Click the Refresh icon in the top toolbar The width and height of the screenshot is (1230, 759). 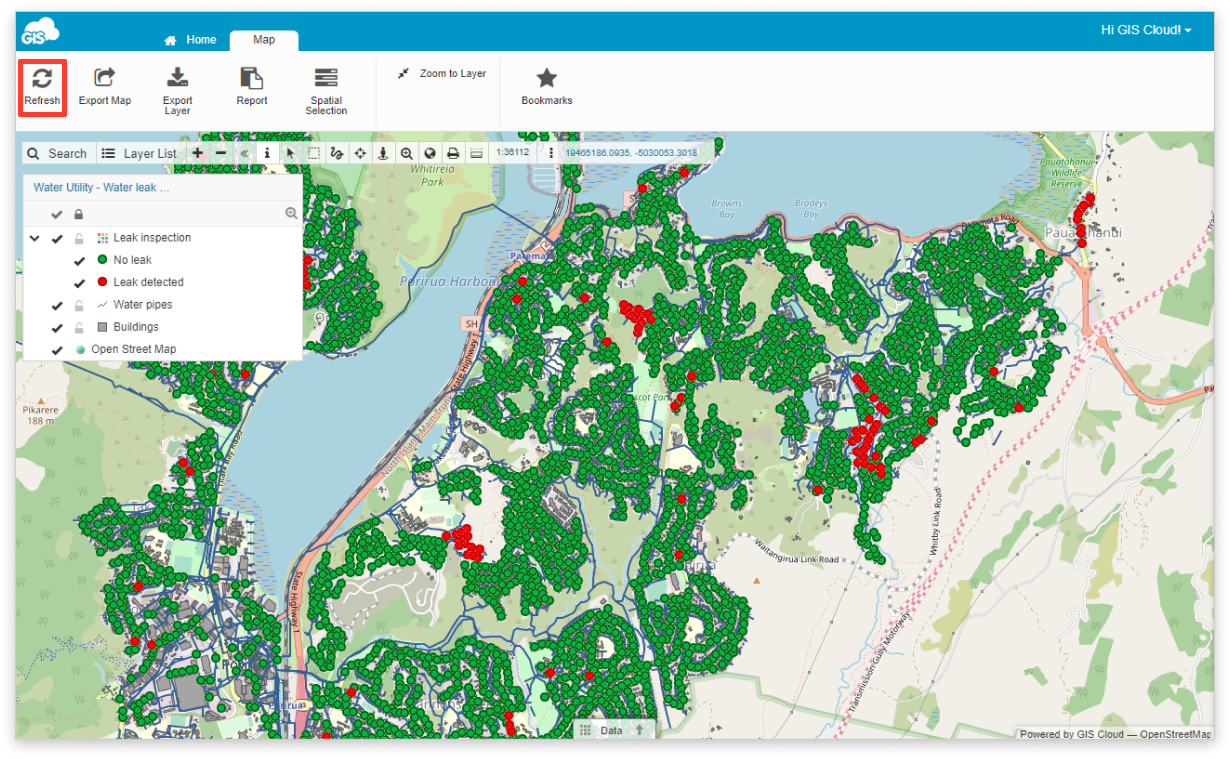tap(42, 87)
